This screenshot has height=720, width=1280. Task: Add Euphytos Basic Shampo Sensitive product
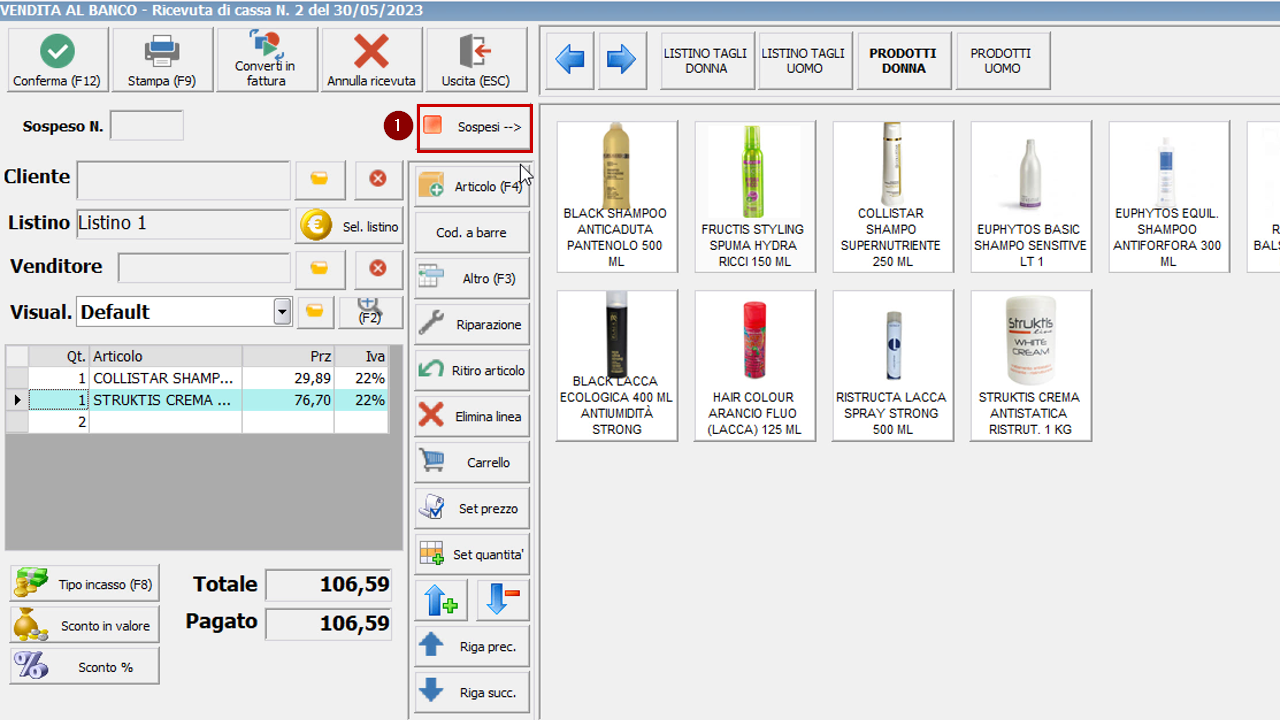pos(1031,197)
